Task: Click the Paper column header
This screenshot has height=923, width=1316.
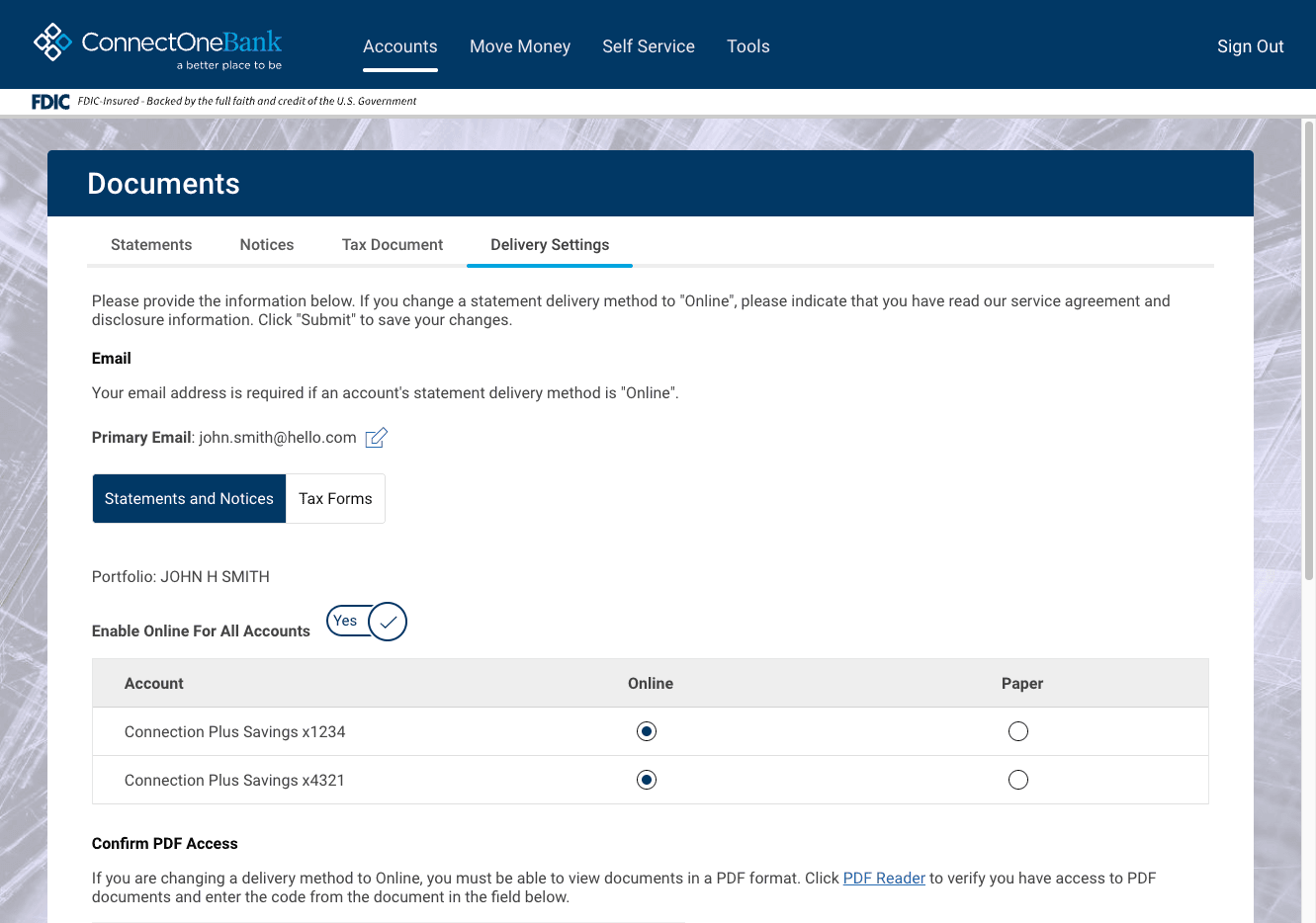Action: pyautogui.click(x=1022, y=684)
